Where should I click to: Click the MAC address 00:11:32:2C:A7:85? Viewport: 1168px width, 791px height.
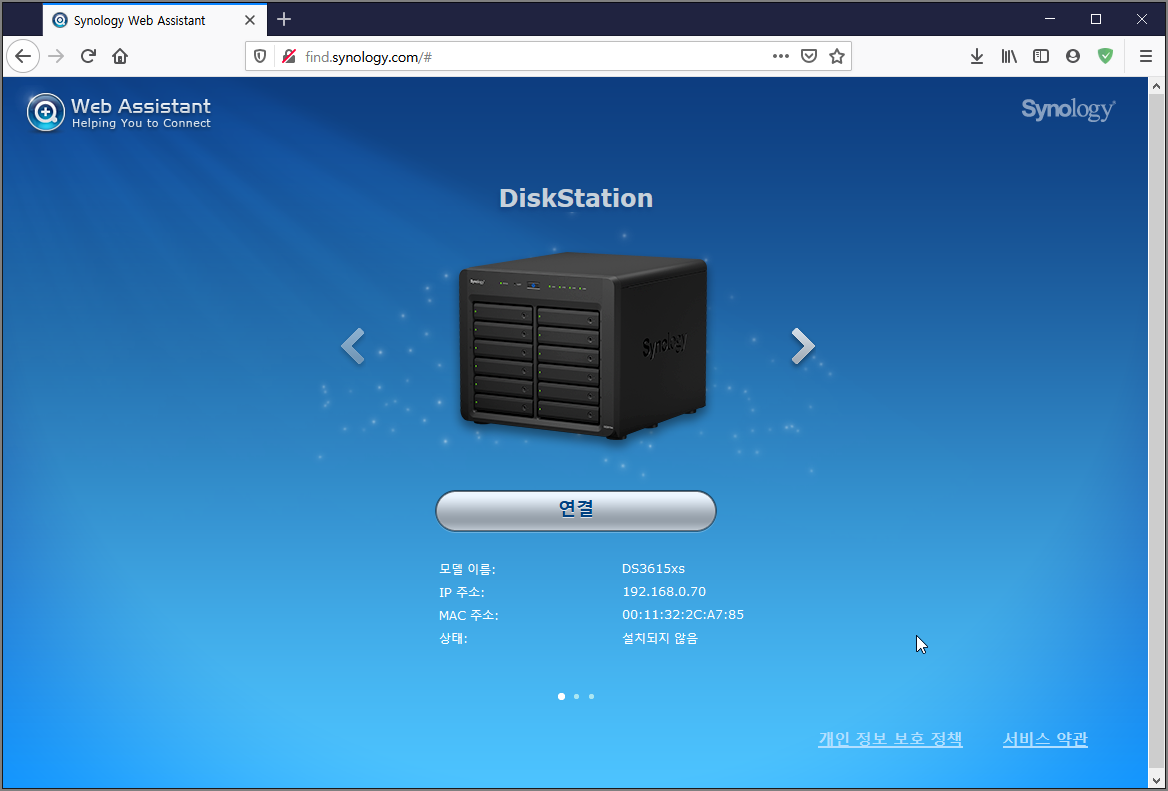coord(683,614)
